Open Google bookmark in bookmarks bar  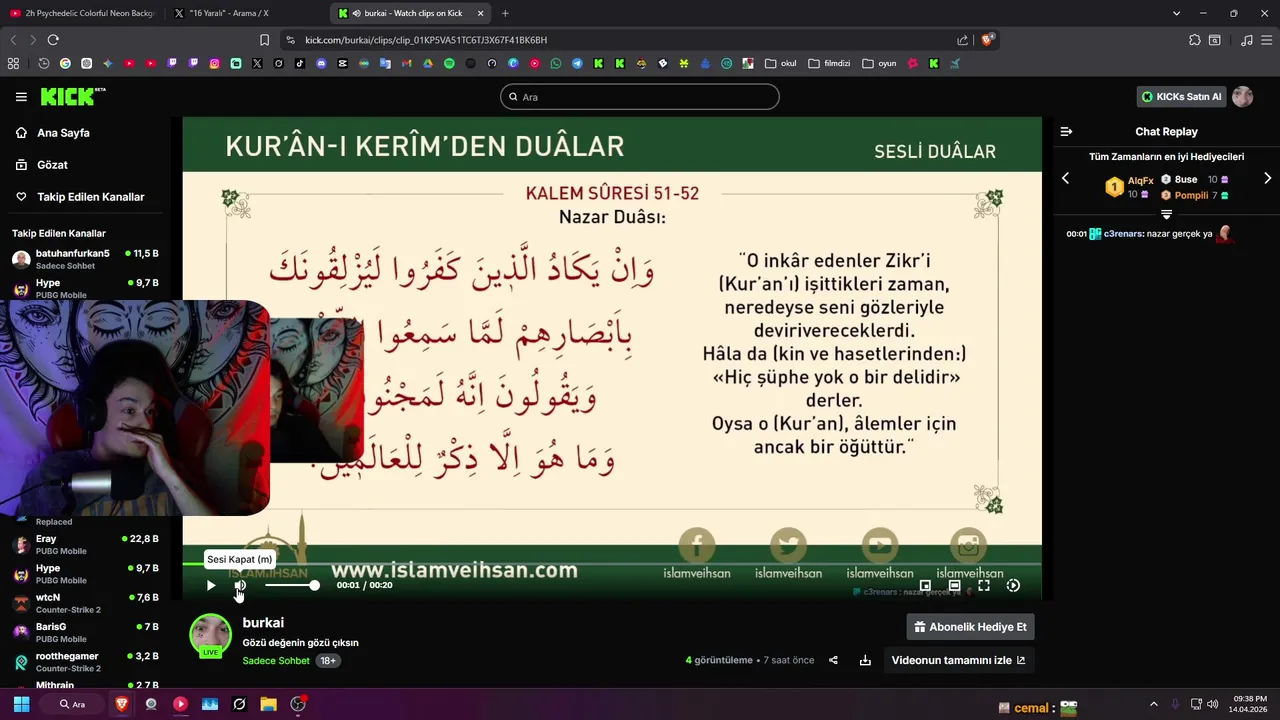click(65, 63)
